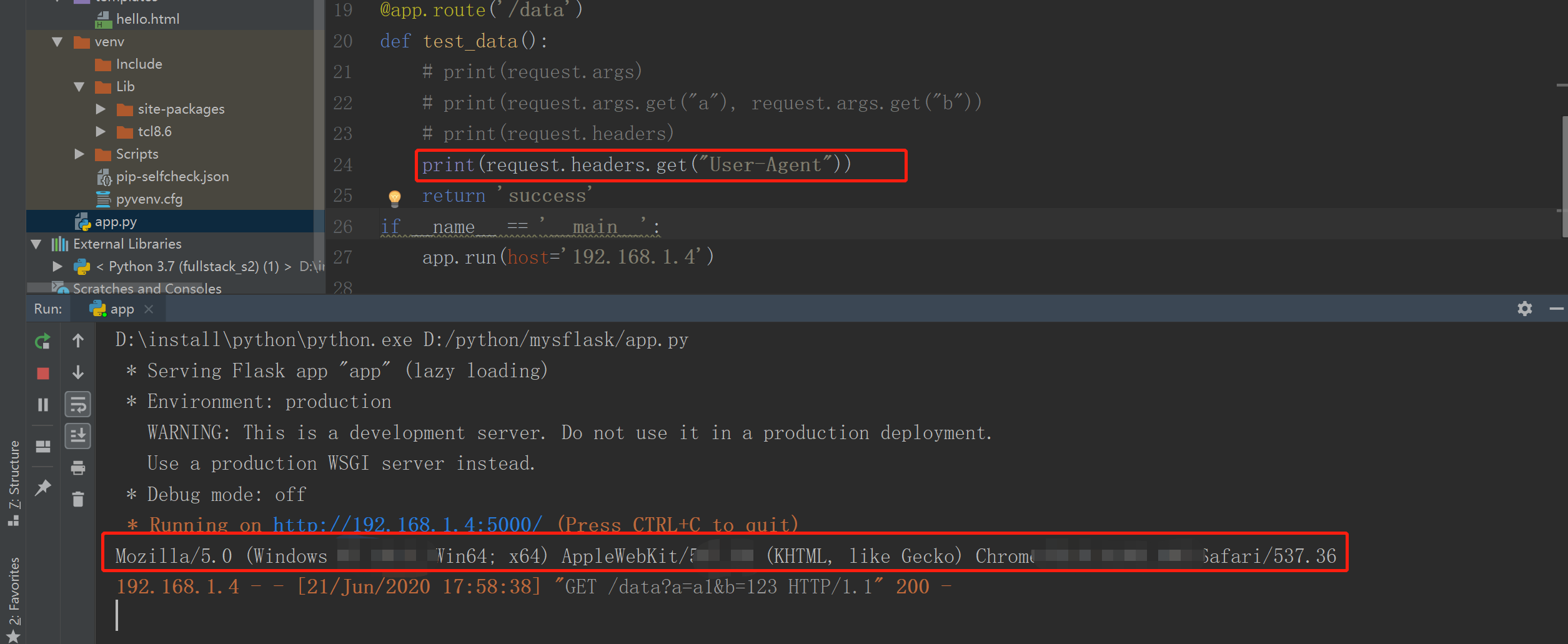Viewport: 1568px width, 644px height.
Task: Open Run panel settings gear
Action: 1525,309
